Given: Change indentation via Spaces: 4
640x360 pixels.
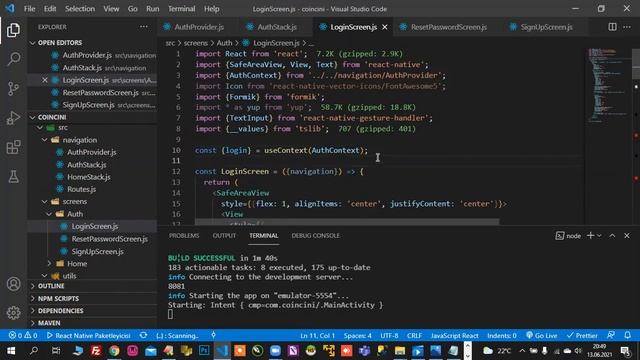Looking at the screenshot, I should (358, 336).
